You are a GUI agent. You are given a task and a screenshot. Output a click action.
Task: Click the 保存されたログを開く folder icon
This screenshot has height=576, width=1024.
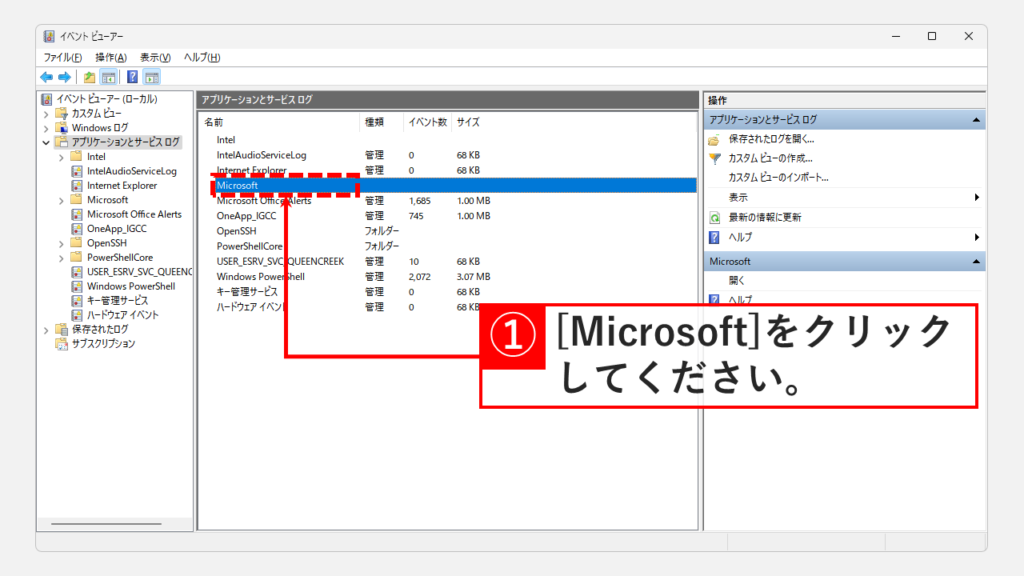click(x=715, y=139)
